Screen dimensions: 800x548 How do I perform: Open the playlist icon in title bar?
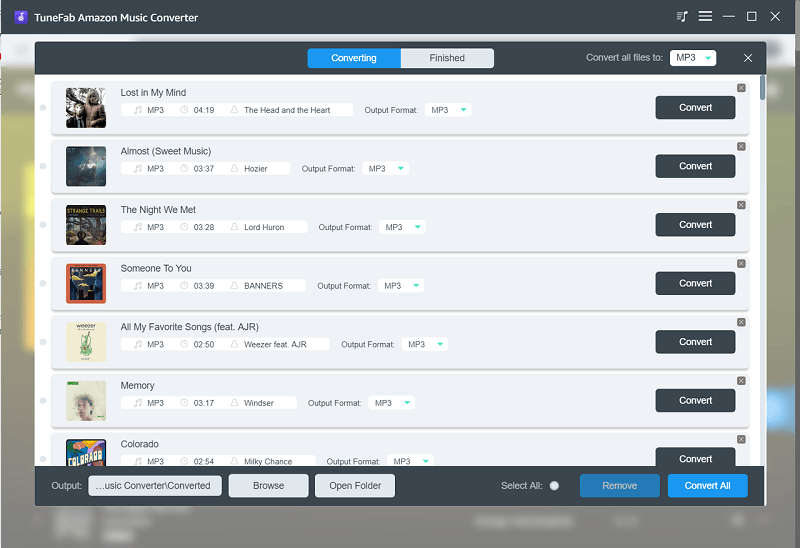click(x=682, y=17)
